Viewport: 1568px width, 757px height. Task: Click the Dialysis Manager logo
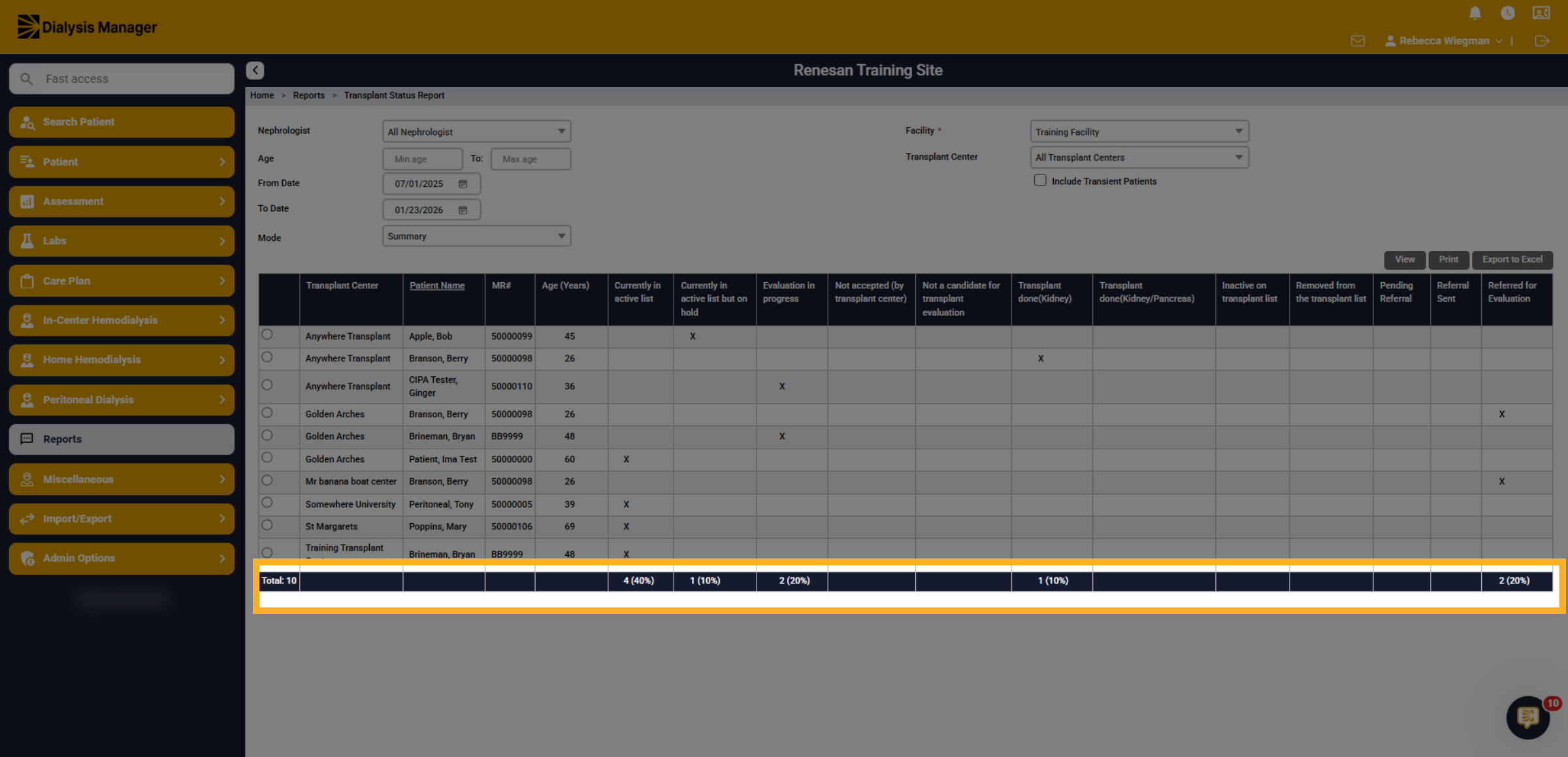pos(87,27)
